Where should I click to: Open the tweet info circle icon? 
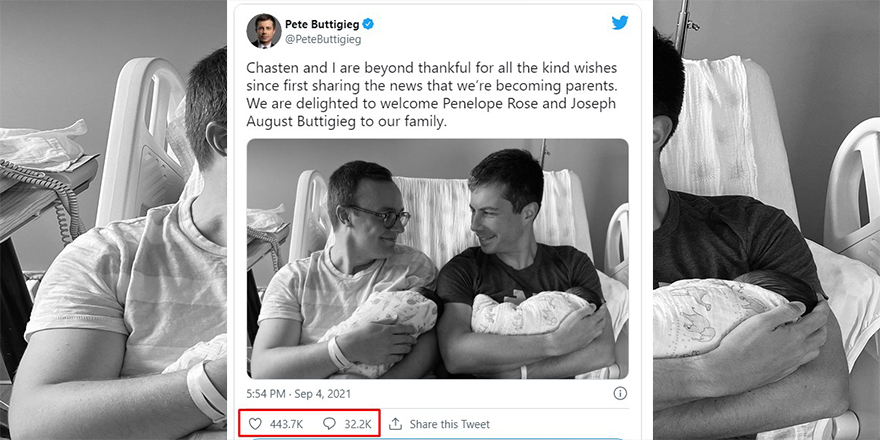(620, 393)
